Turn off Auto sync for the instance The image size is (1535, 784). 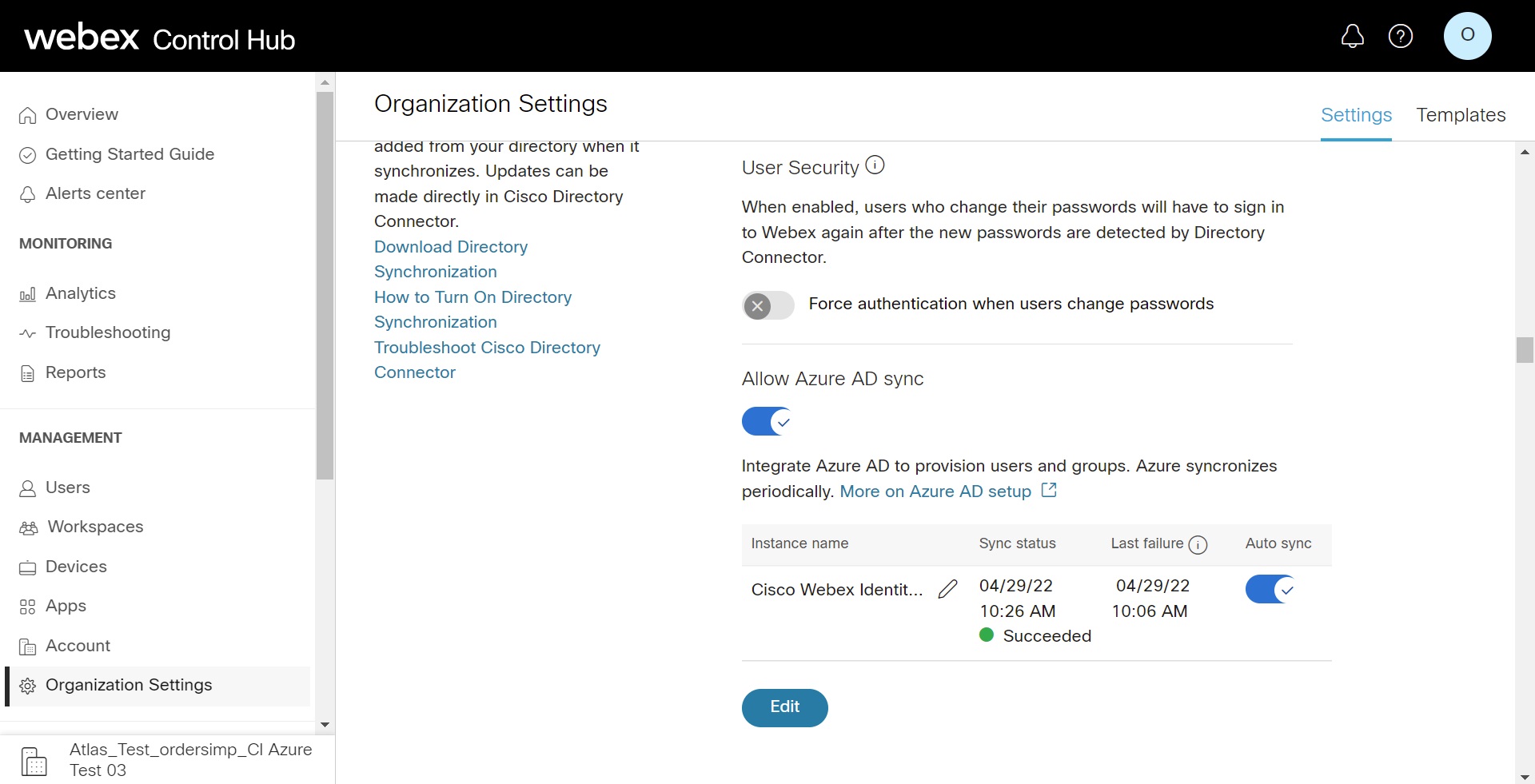point(1270,589)
